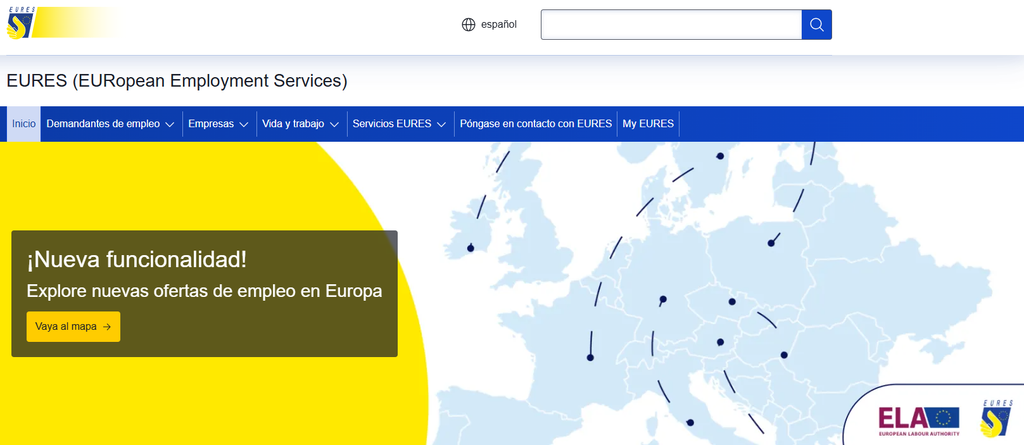Viewport: 1024px width, 445px height.
Task: Click the map dot on France
Action: coord(590,357)
